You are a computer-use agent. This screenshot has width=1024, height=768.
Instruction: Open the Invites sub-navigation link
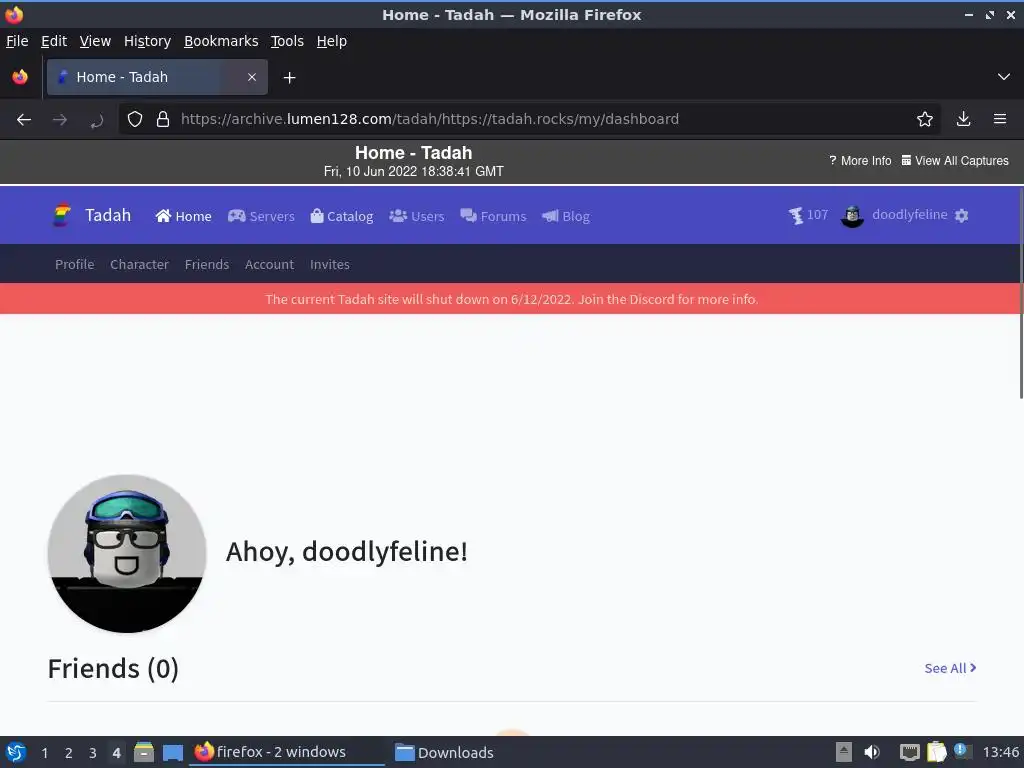click(x=330, y=264)
